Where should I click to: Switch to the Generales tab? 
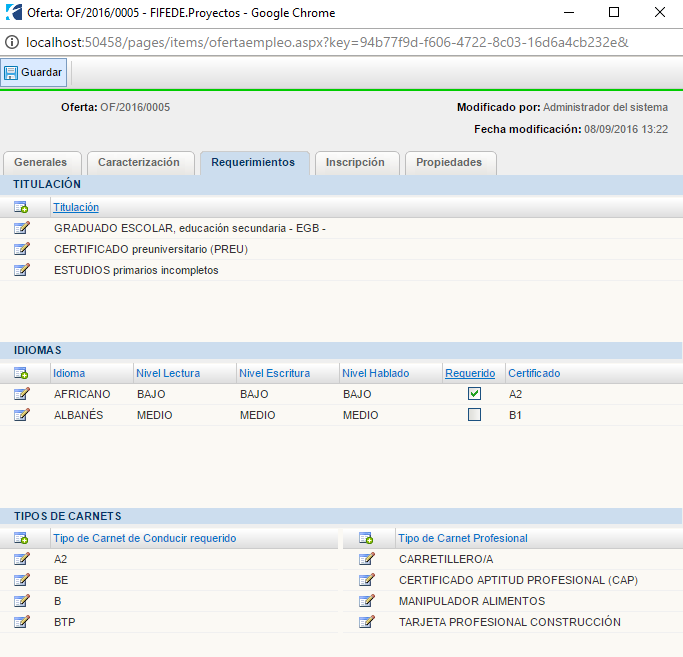point(41,163)
